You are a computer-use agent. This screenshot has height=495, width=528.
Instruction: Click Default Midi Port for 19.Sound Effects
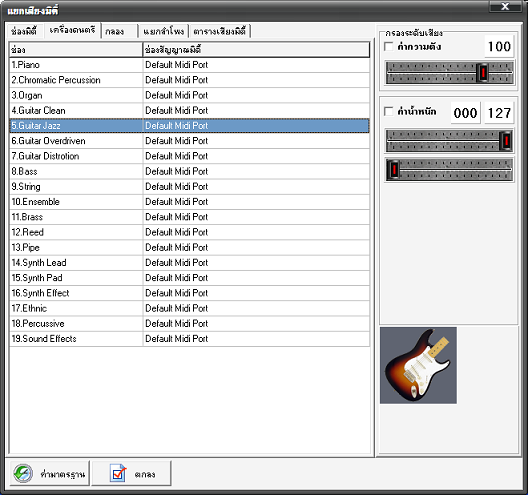coord(176,339)
